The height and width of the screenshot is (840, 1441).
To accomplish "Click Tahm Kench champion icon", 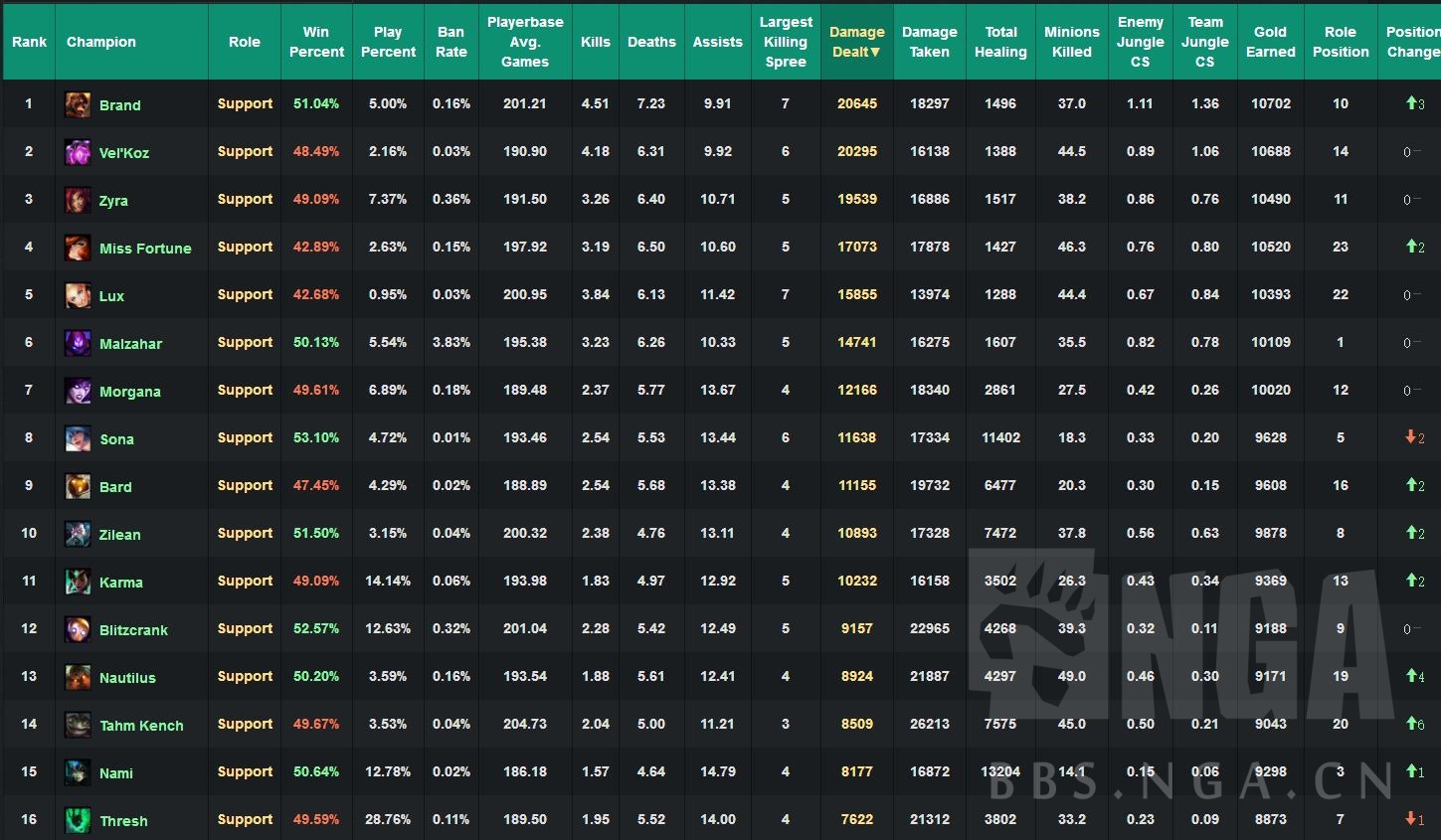I will [78, 725].
